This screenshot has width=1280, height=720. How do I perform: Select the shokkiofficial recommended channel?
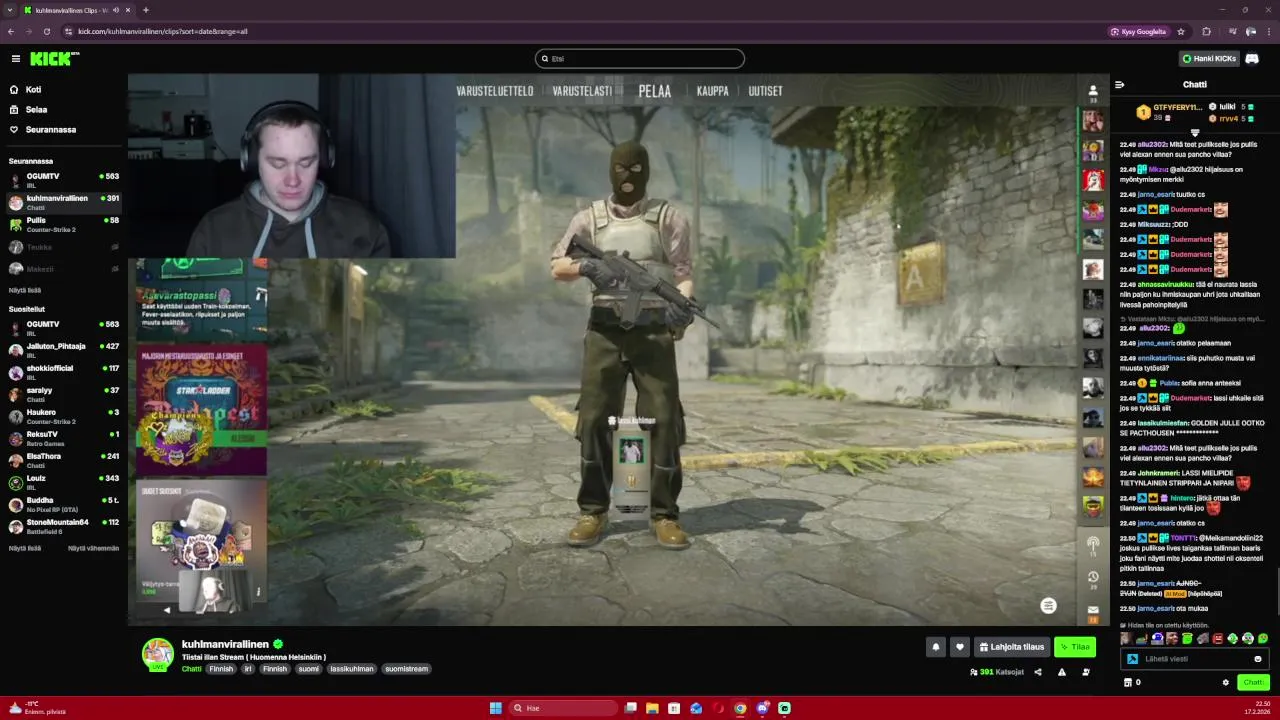coord(63,371)
